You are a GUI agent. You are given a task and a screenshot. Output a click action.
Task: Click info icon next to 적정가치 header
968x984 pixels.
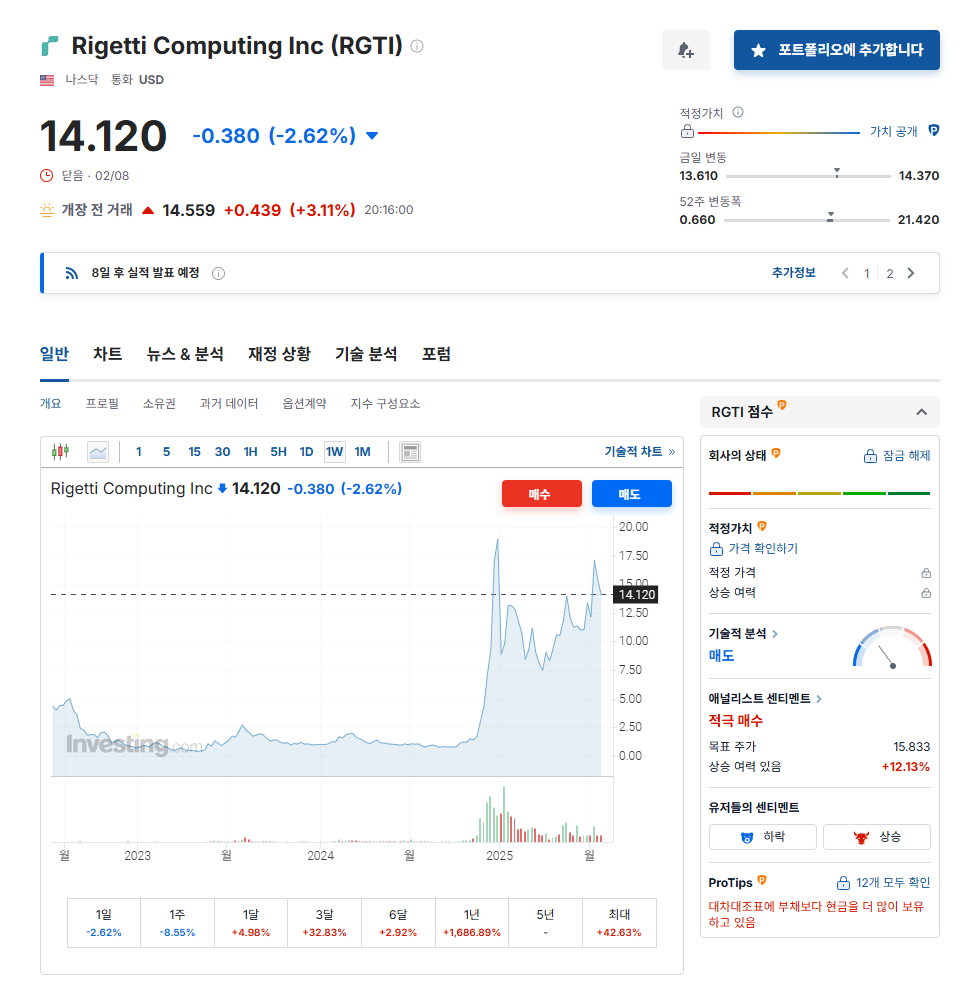738,112
